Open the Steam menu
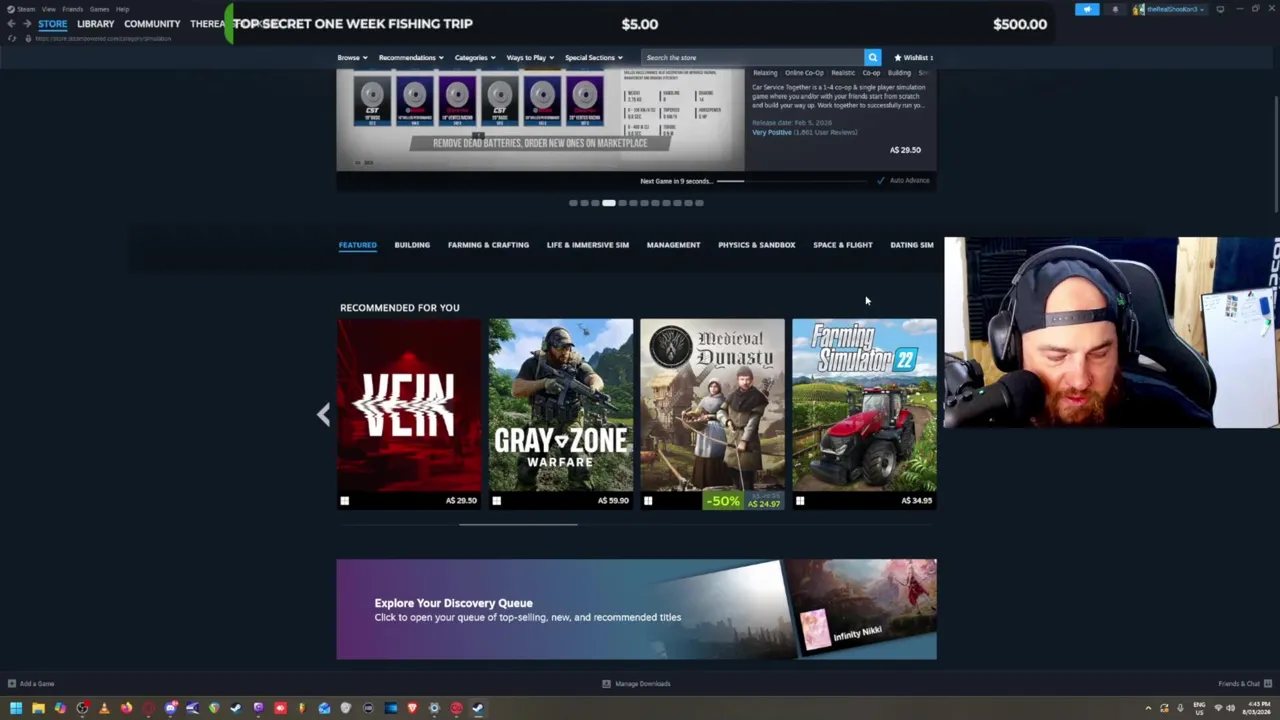The image size is (1280, 720). (22, 9)
